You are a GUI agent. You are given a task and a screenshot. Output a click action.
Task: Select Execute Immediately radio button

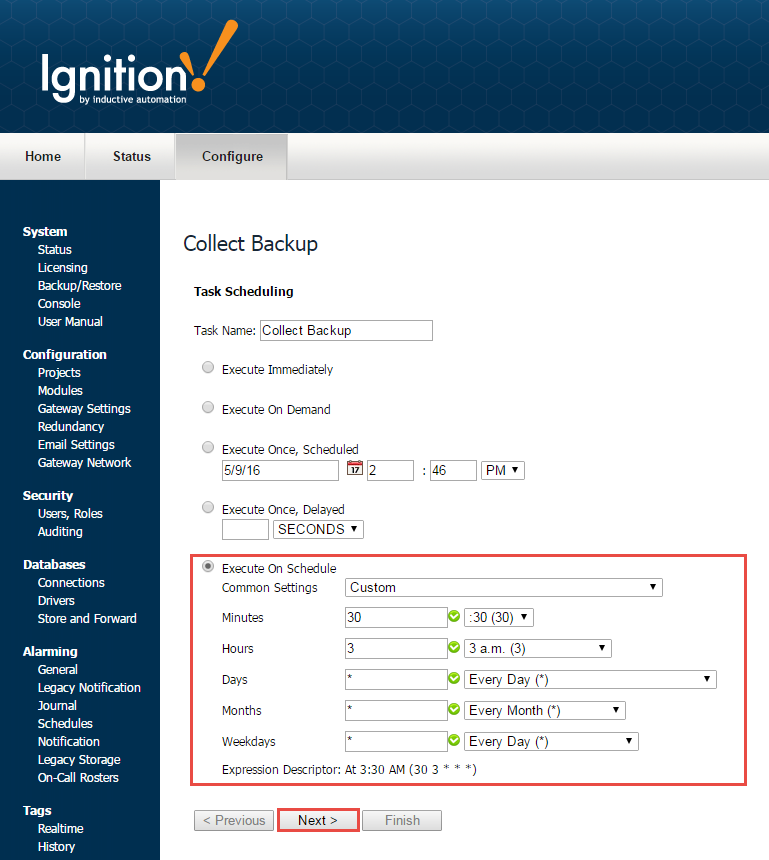(x=208, y=368)
